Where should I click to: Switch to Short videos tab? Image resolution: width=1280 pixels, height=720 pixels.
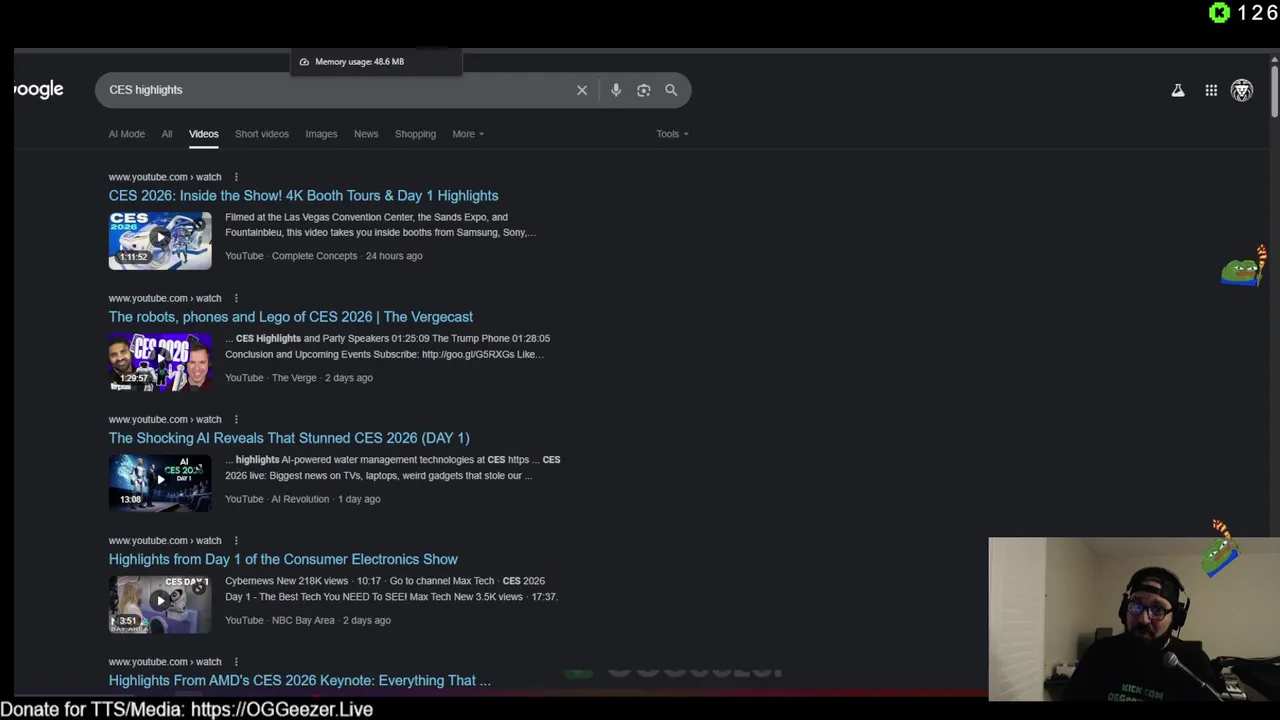click(x=262, y=134)
